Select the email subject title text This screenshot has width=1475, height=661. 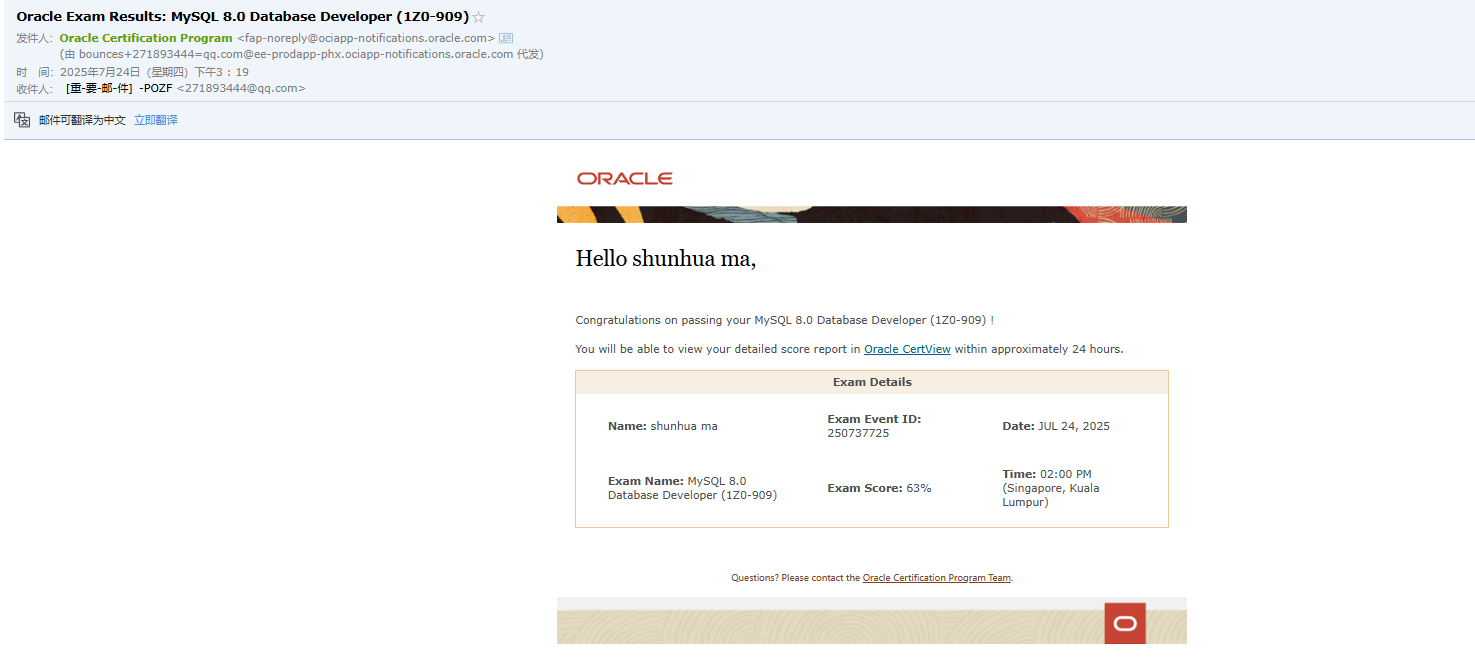coord(242,17)
